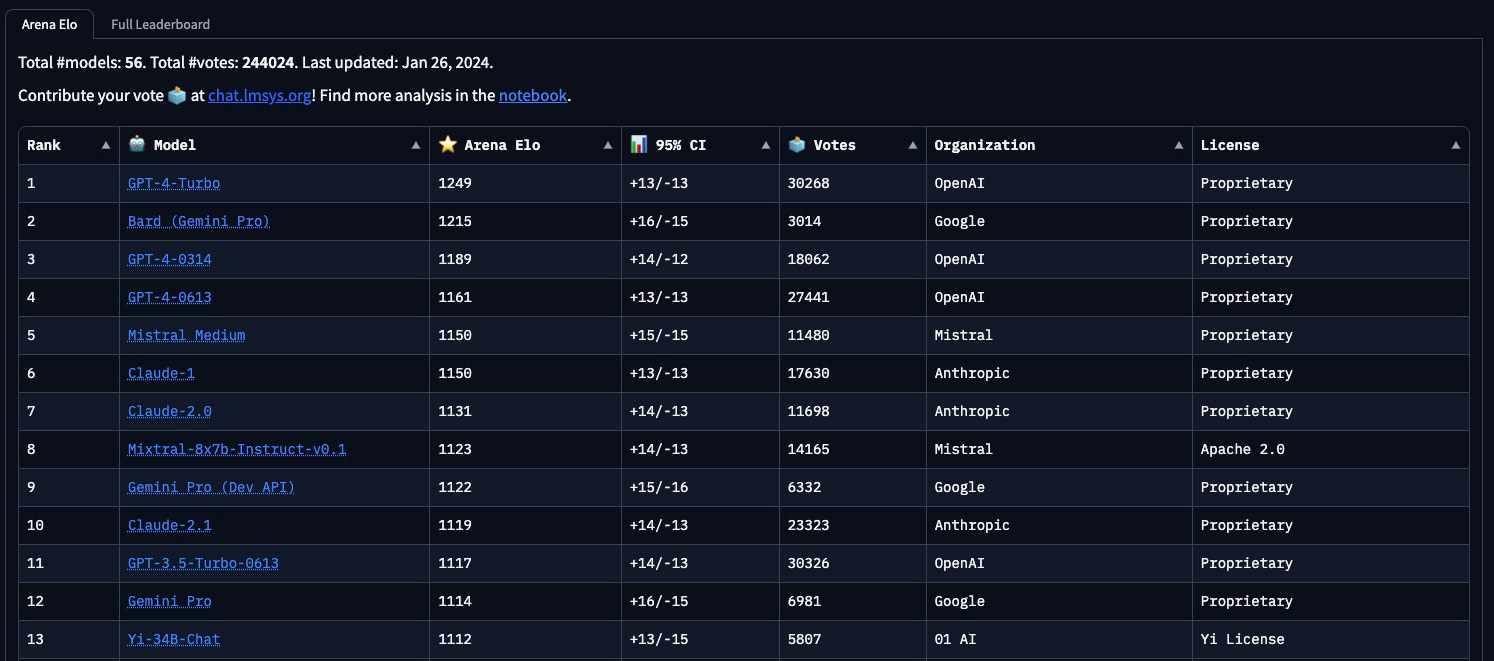Open the GPT-3.5-Turbo-0613 model link

(204, 563)
